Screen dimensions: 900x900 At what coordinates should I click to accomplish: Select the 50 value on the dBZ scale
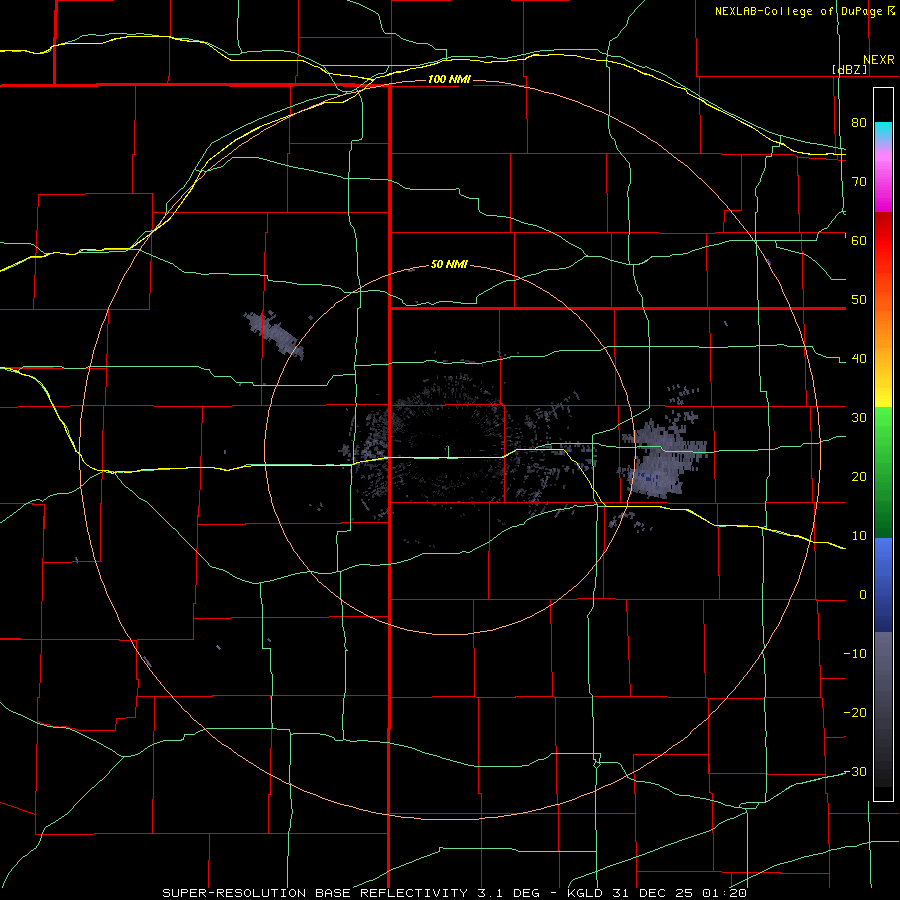859,300
